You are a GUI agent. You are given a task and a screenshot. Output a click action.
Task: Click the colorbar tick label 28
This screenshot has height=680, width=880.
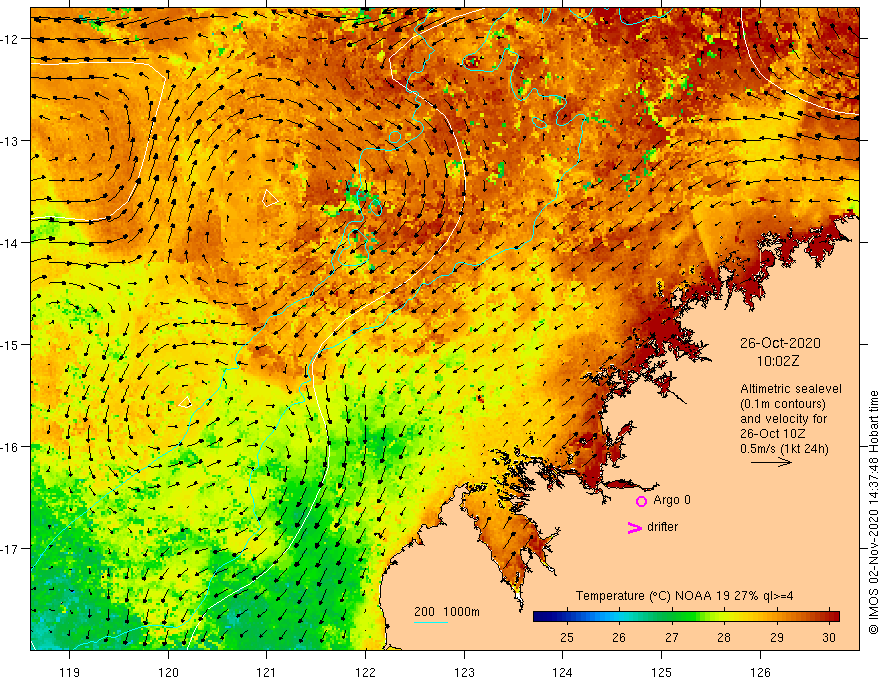pos(724,637)
